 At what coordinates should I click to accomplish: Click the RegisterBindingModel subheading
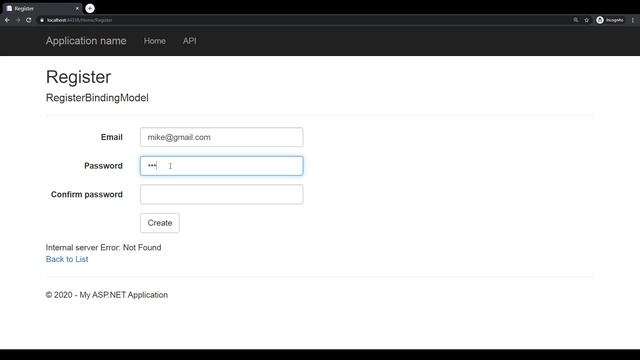(x=97, y=98)
